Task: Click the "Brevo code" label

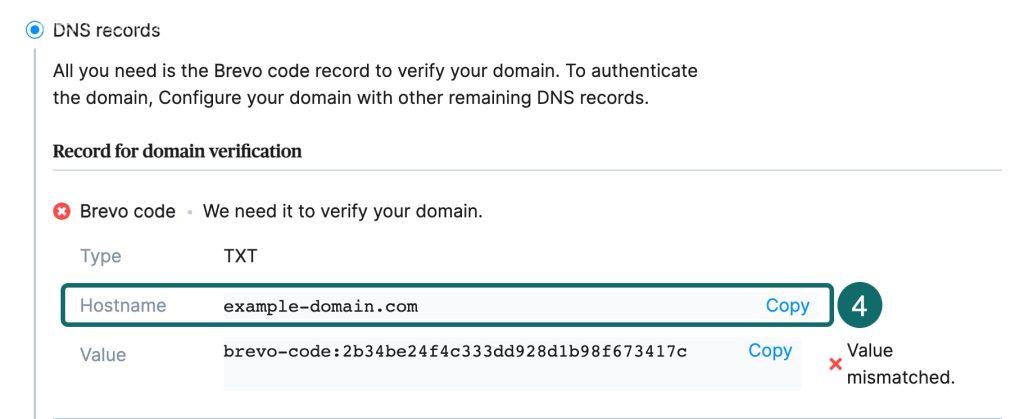Action: coord(127,212)
